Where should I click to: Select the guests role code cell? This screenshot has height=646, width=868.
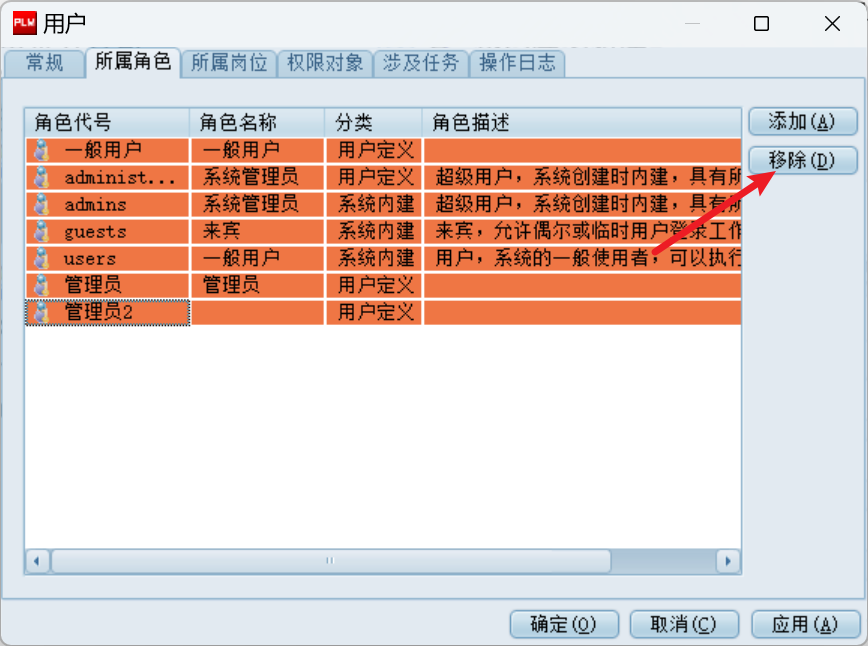(x=107, y=231)
